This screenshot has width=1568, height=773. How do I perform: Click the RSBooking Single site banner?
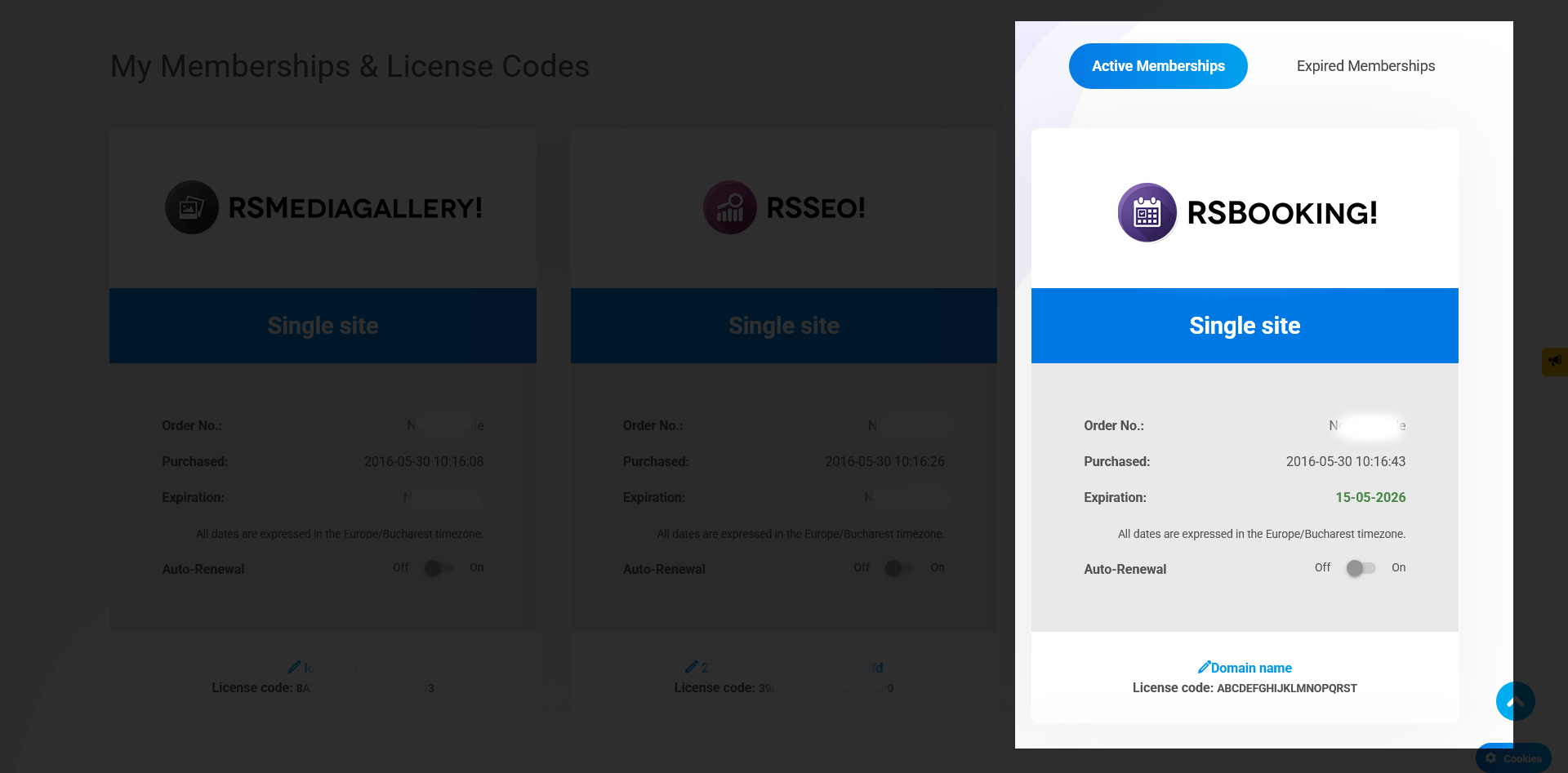[1245, 326]
